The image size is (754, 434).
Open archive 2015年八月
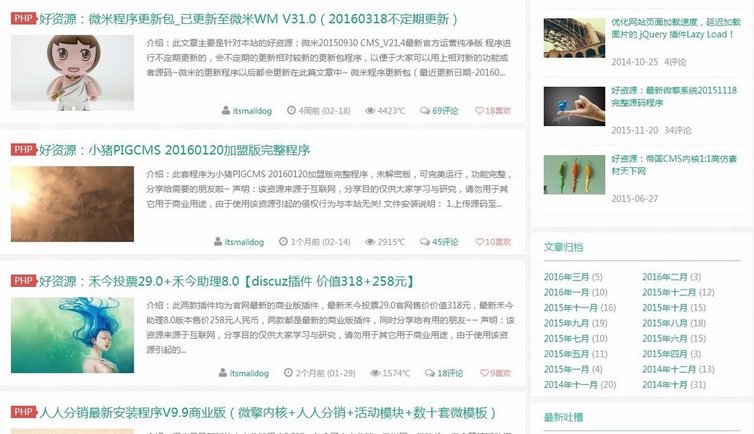pyautogui.click(x=665, y=323)
